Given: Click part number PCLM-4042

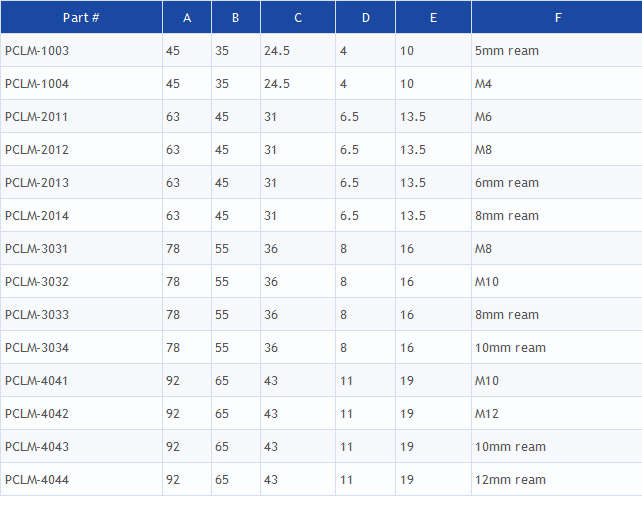Looking at the screenshot, I should pos(37,414).
